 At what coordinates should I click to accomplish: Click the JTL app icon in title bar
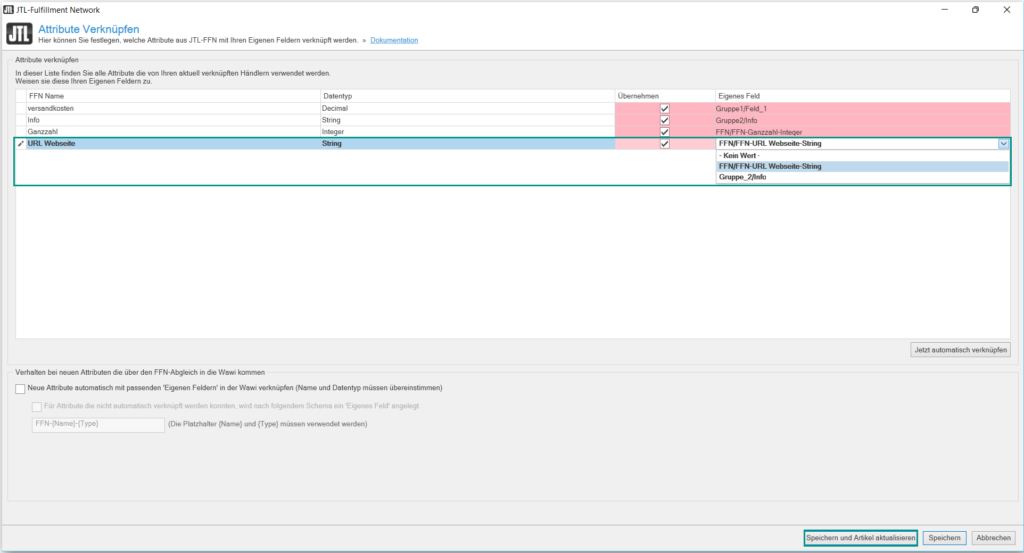9,8
